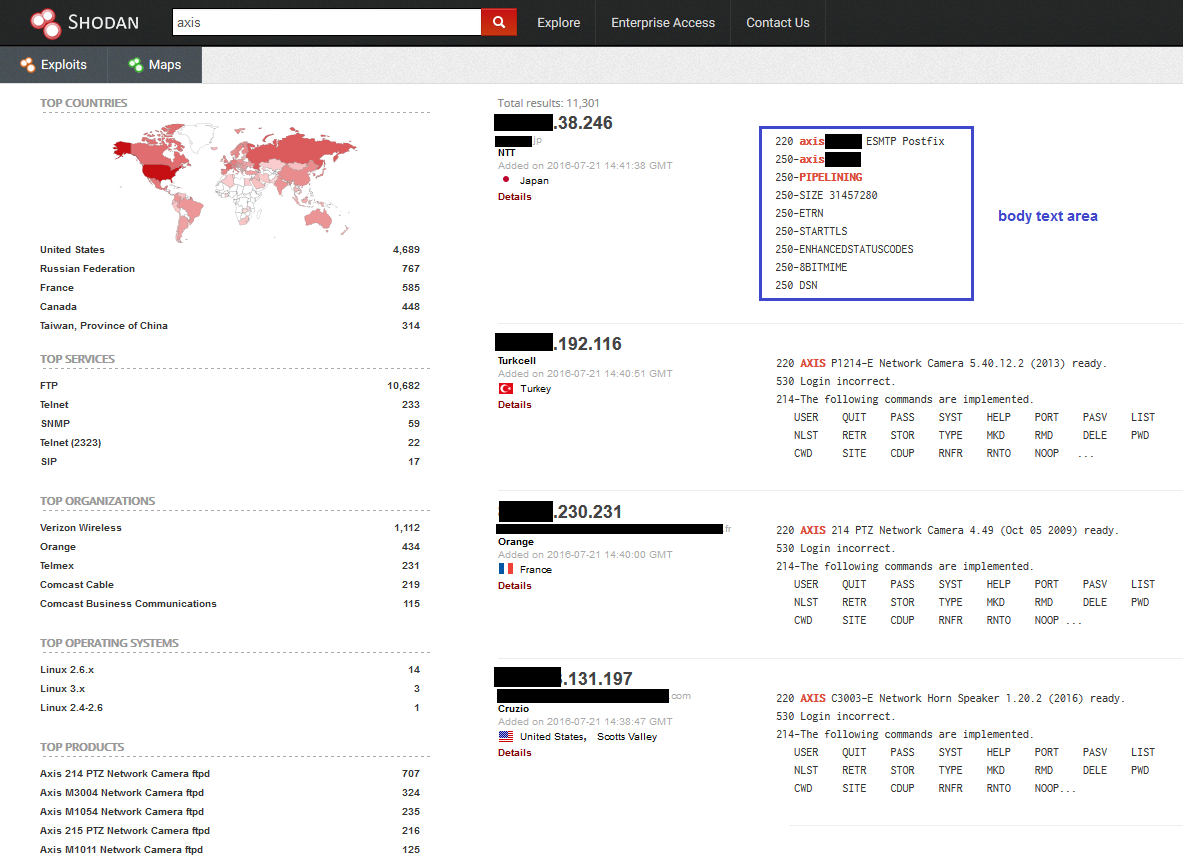
Task: Click the 'AXIS P1214-E Network Camera' banner line
Action: tap(941, 363)
